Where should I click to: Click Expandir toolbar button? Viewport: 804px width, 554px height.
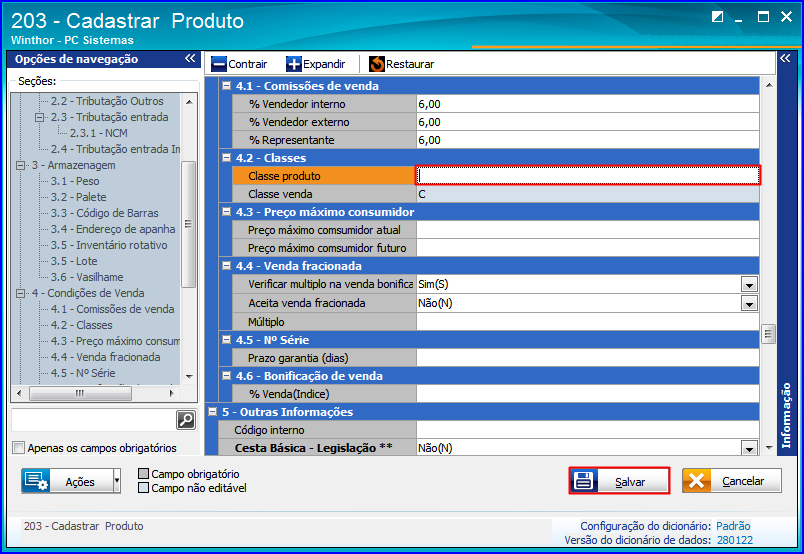[316, 64]
